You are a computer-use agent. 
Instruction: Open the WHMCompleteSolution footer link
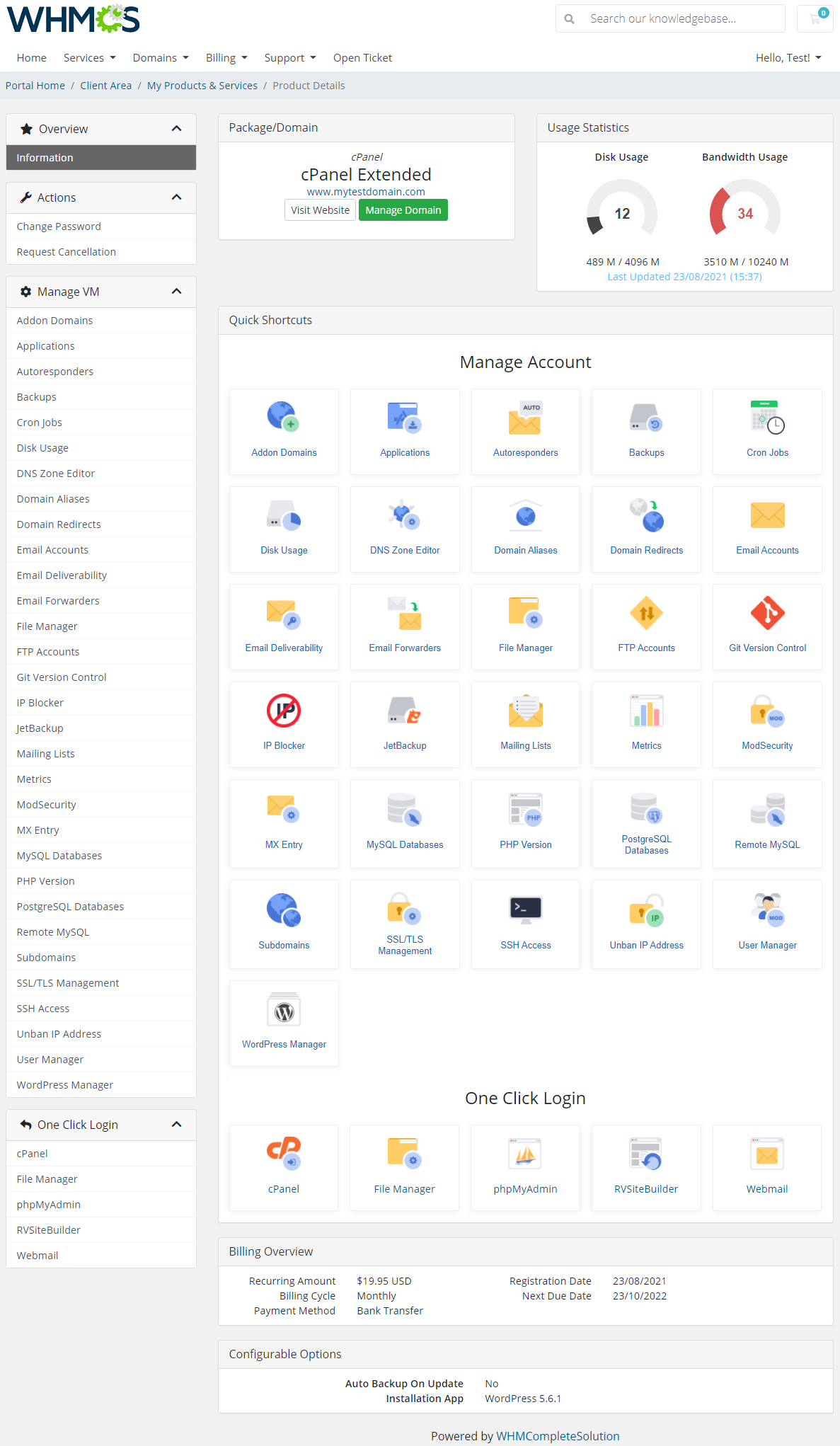point(558,1436)
